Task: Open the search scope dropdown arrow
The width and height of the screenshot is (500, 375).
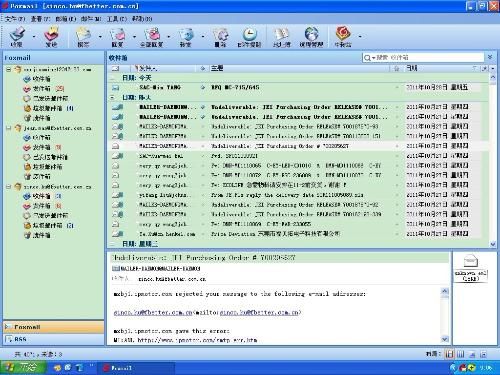Action: click(x=374, y=58)
